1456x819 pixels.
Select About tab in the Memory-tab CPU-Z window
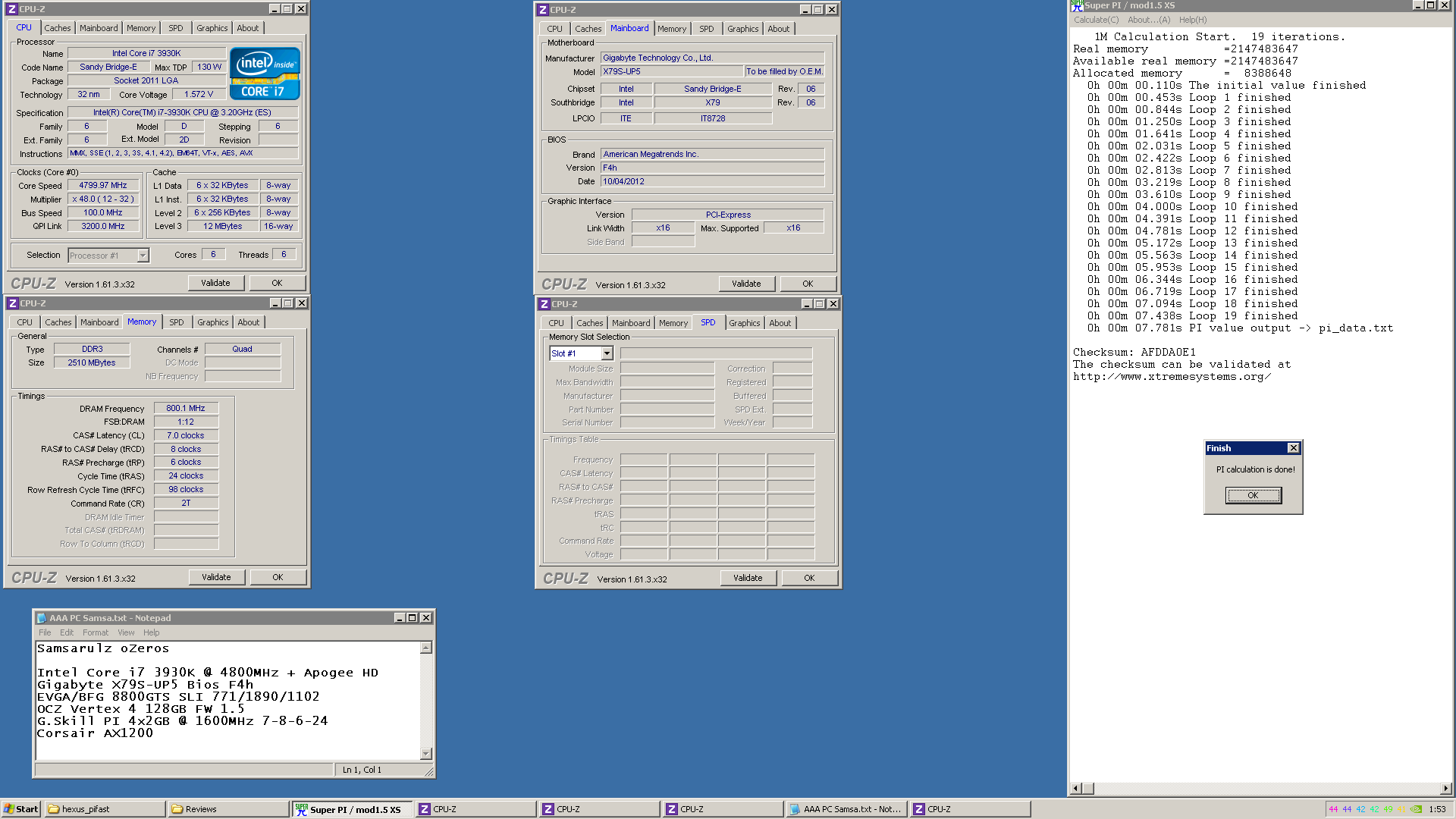click(x=248, y=322)
